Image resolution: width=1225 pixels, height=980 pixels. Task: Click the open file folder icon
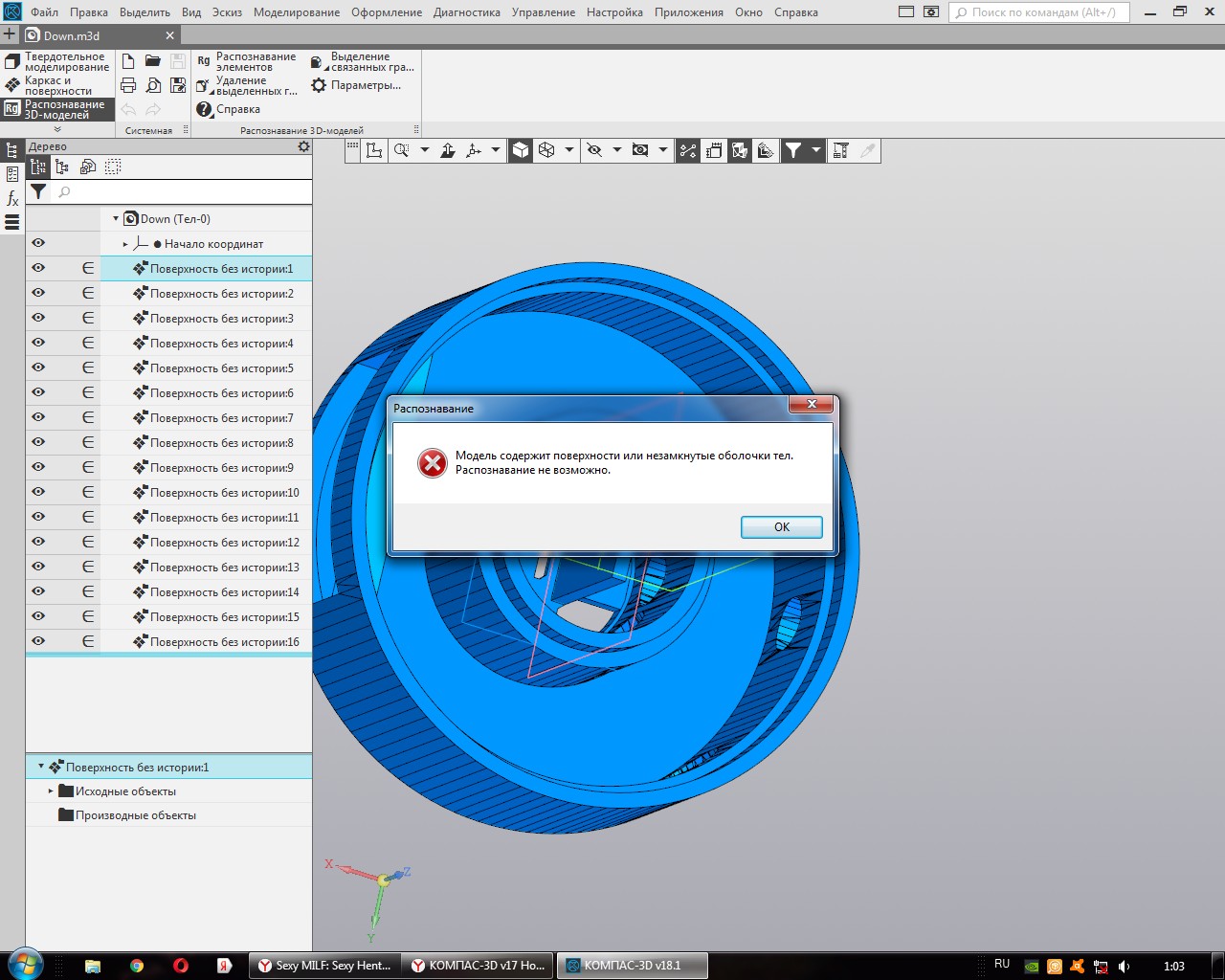pos(153,61)
